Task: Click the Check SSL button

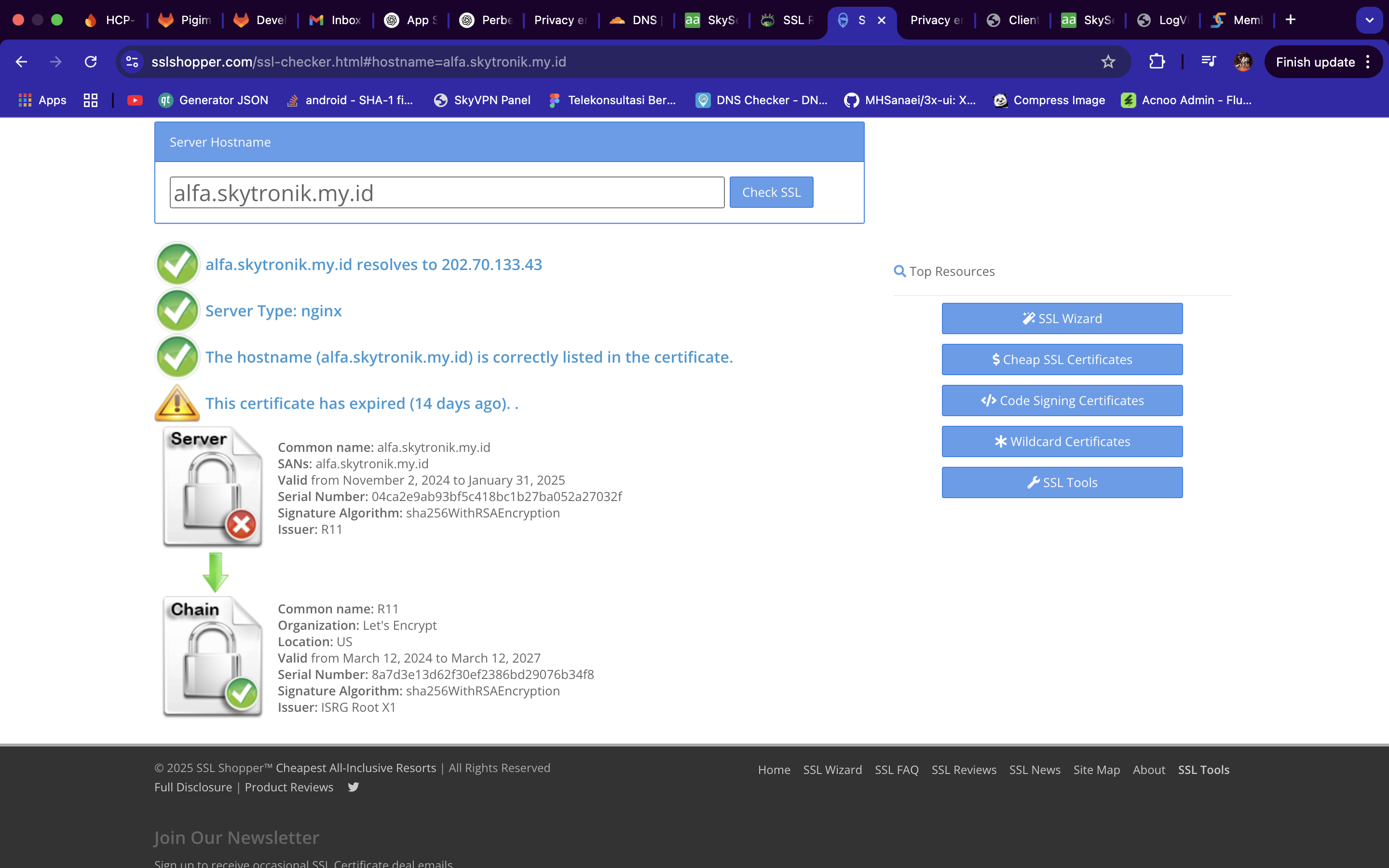Action: pyautogui.click(x=771, y=192)
